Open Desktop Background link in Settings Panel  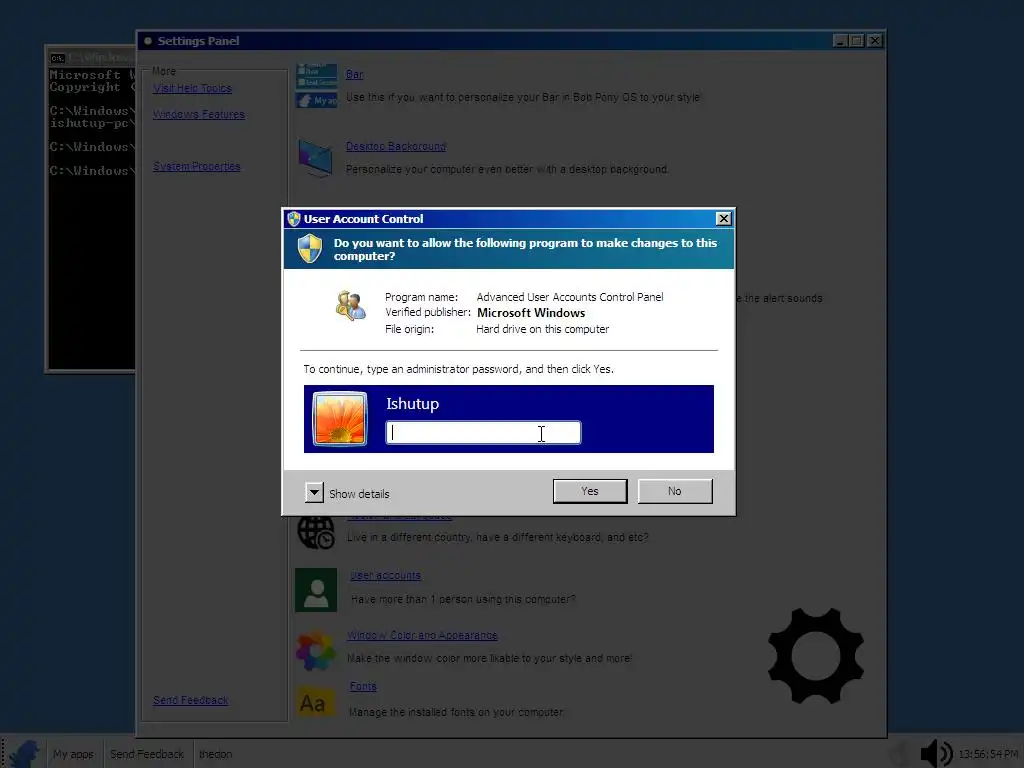point(396,146)
